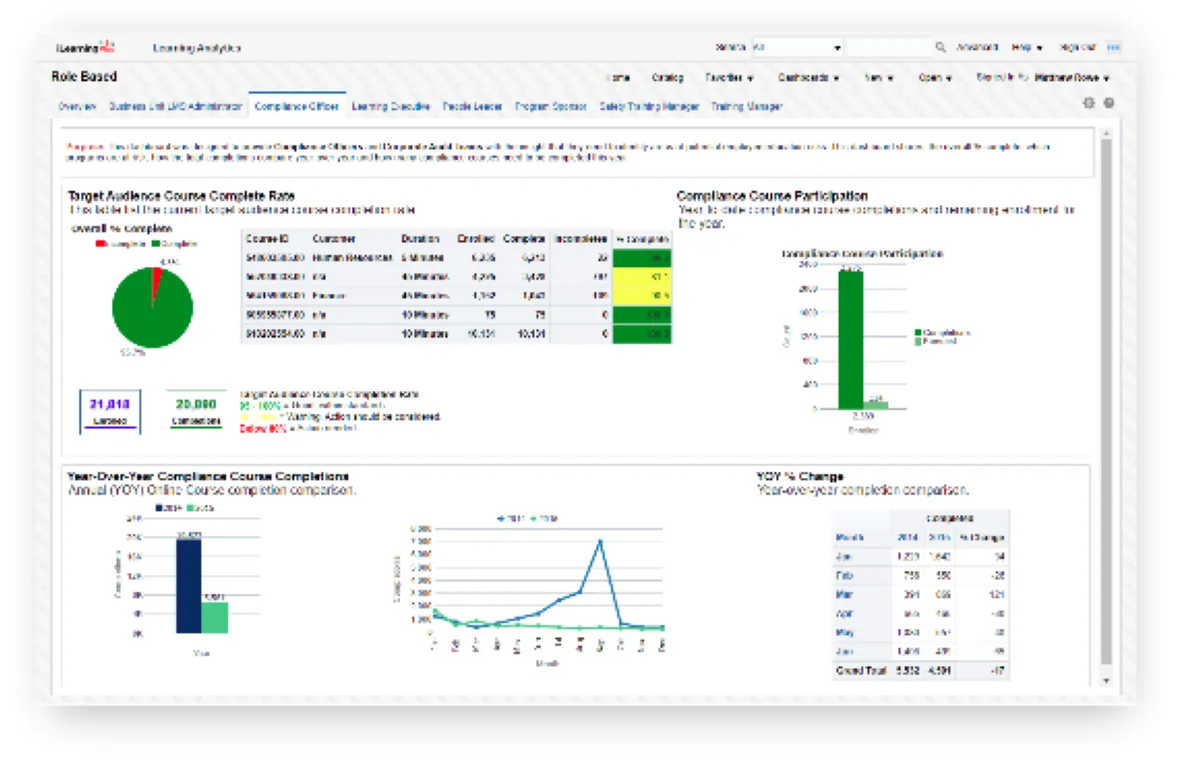Switch to the Program Sponsor tab
1200x763 pixels.
(550, 105)
